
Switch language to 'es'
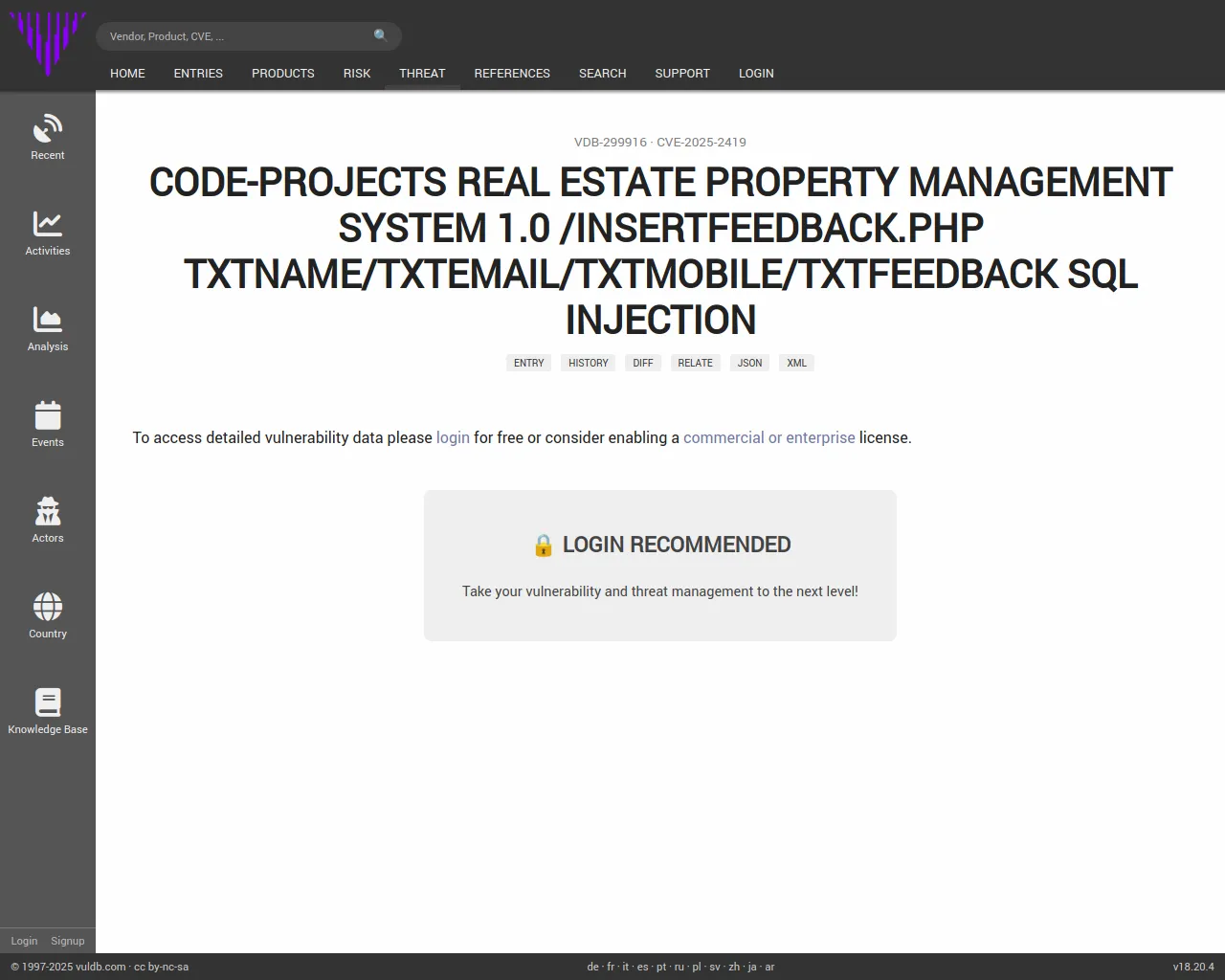point(643,967)
